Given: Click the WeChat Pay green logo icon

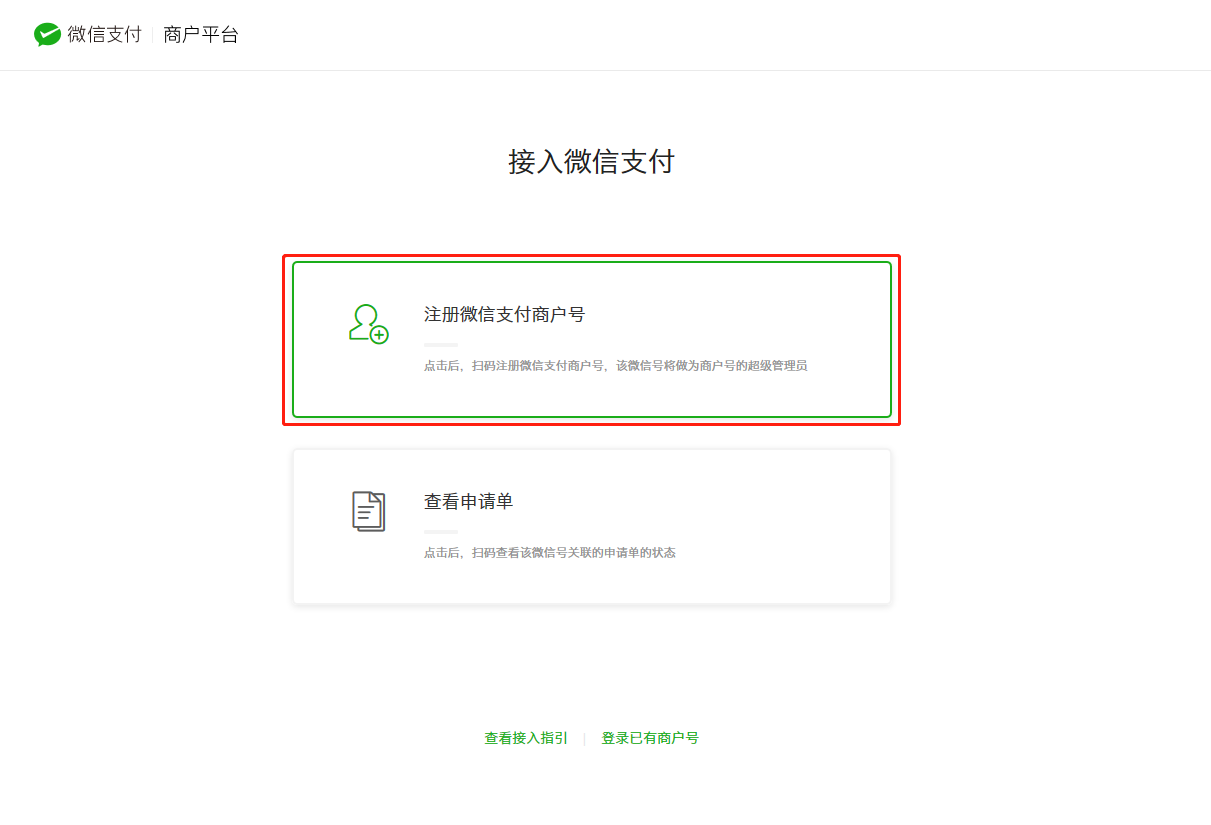Looking at the screenshot, I should pyautogui.click(x=47, y=35).
